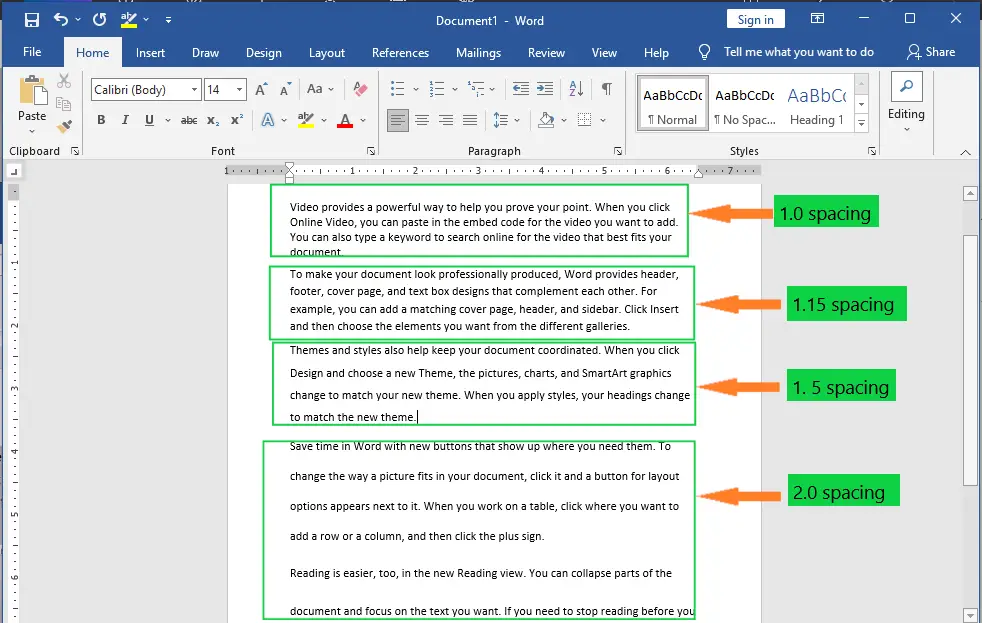Screen dimensions: 982x623
Task: Expand the Underline style options
Action: click(x=167, y=120)
